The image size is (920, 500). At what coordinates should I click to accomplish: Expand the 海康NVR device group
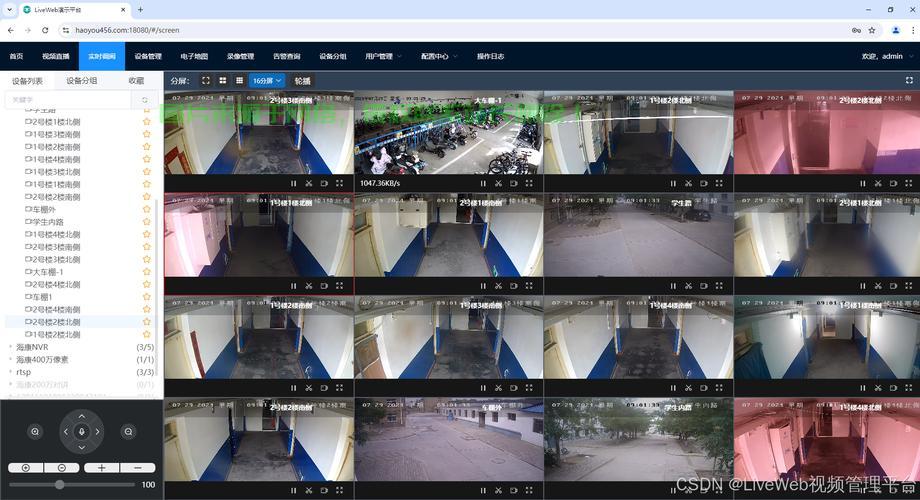tap(11, 347)
